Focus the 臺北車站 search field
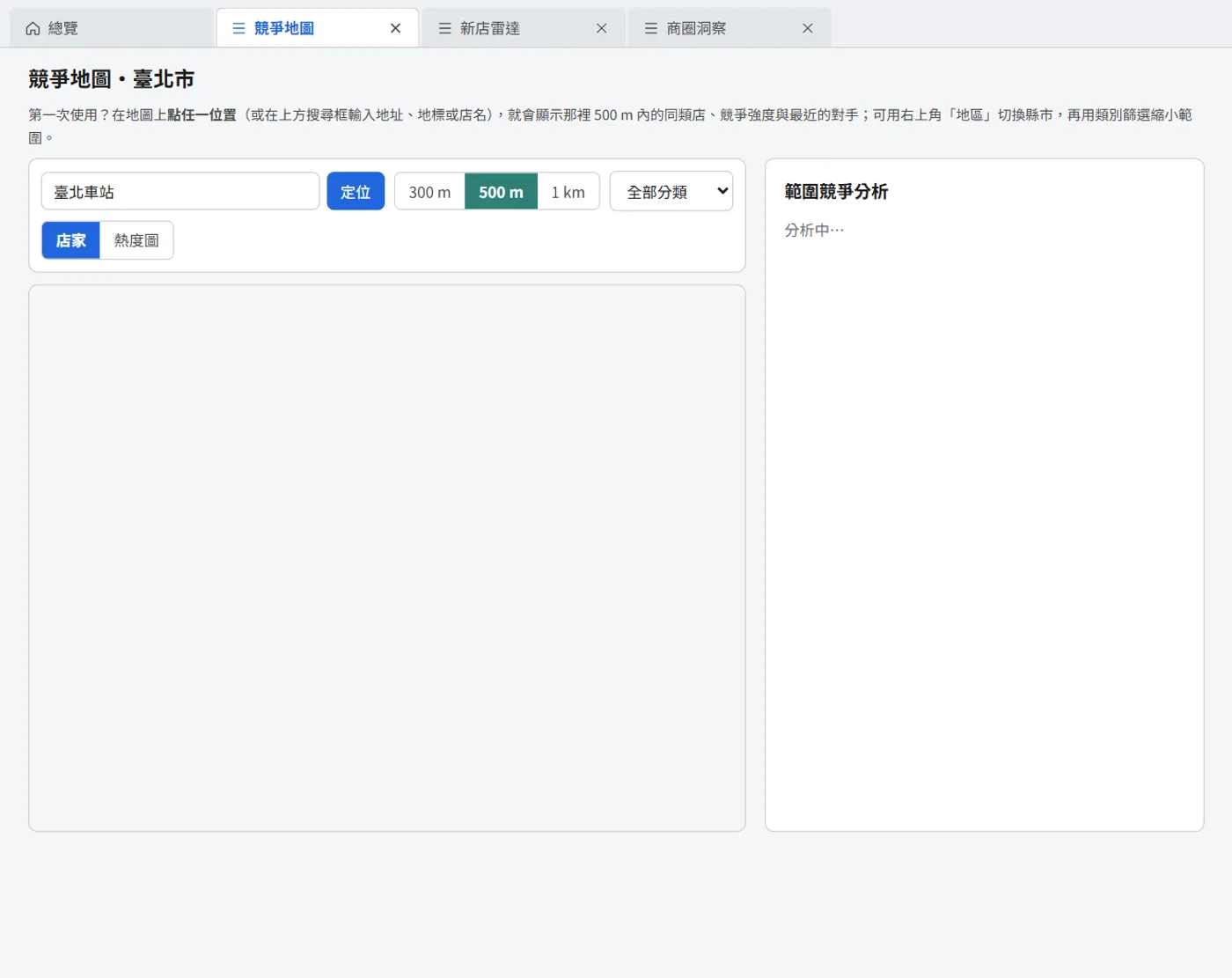Viewport: 1232px width, 978px height. click(180, 191)
